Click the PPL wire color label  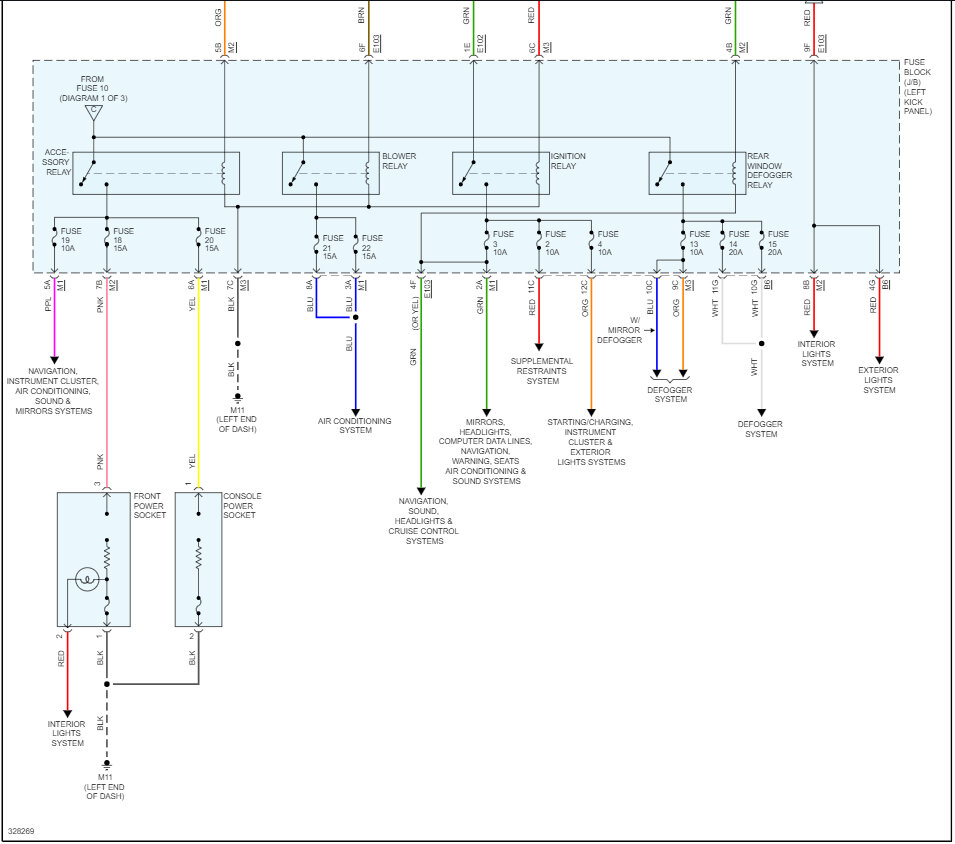click(49, 304)
